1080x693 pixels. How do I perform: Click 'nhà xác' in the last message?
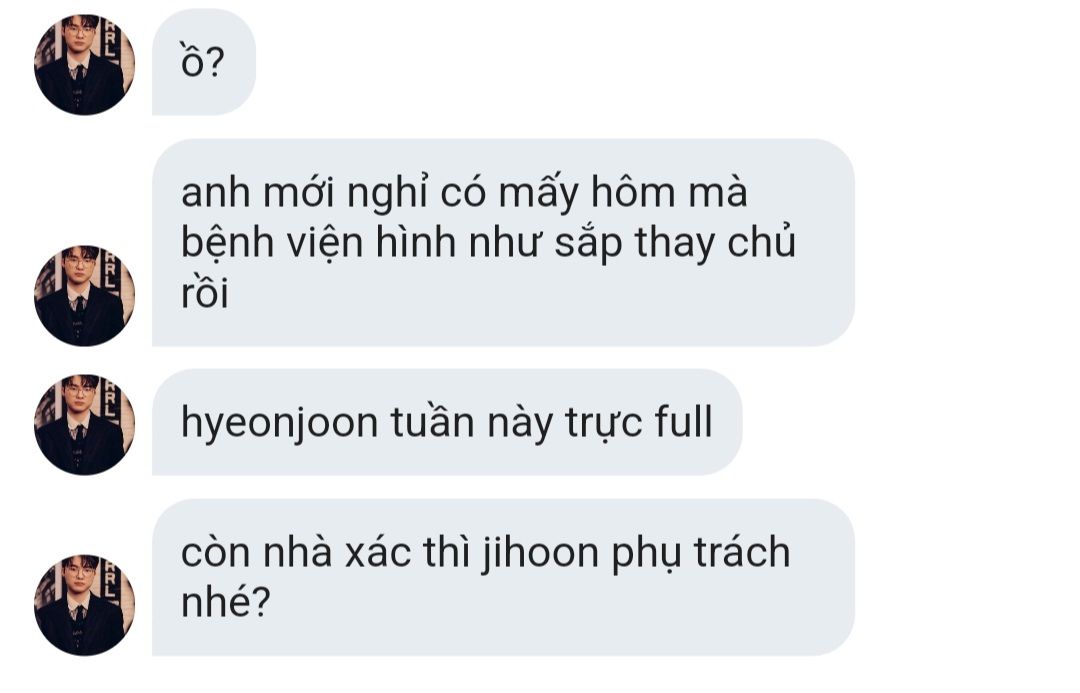297,552
